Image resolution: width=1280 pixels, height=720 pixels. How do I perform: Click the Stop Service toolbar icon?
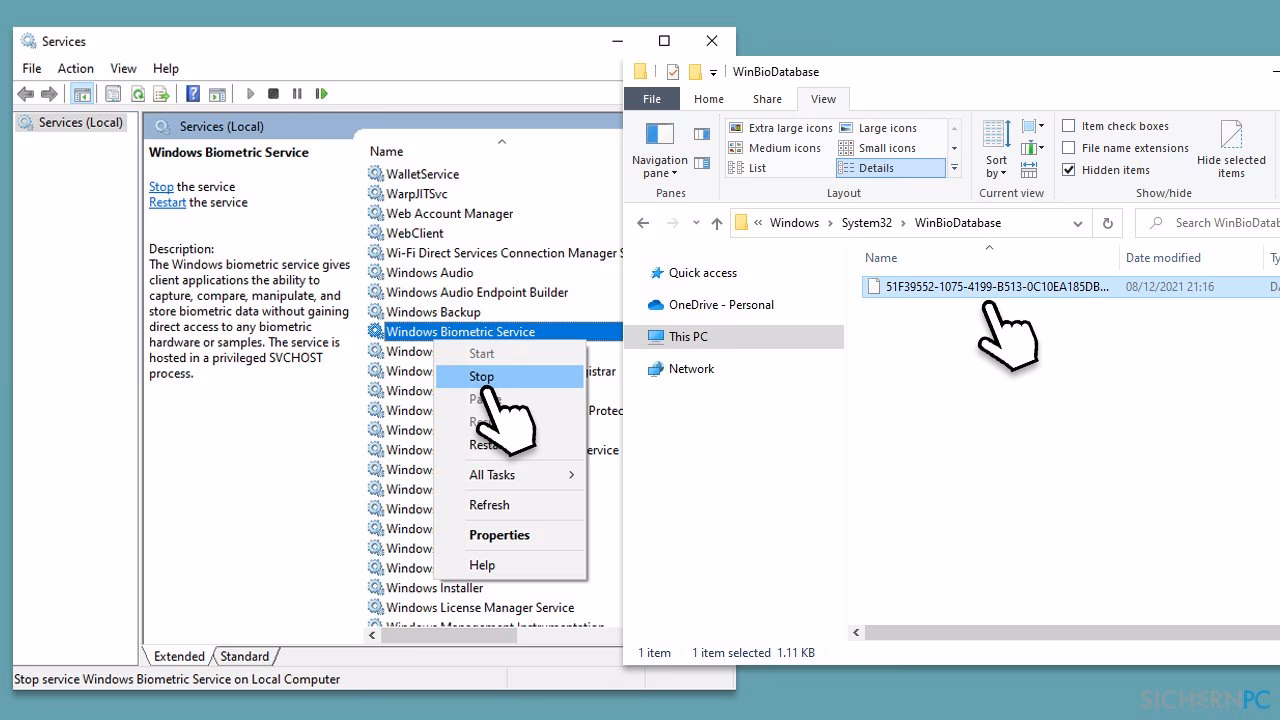[x=273, y=94]
